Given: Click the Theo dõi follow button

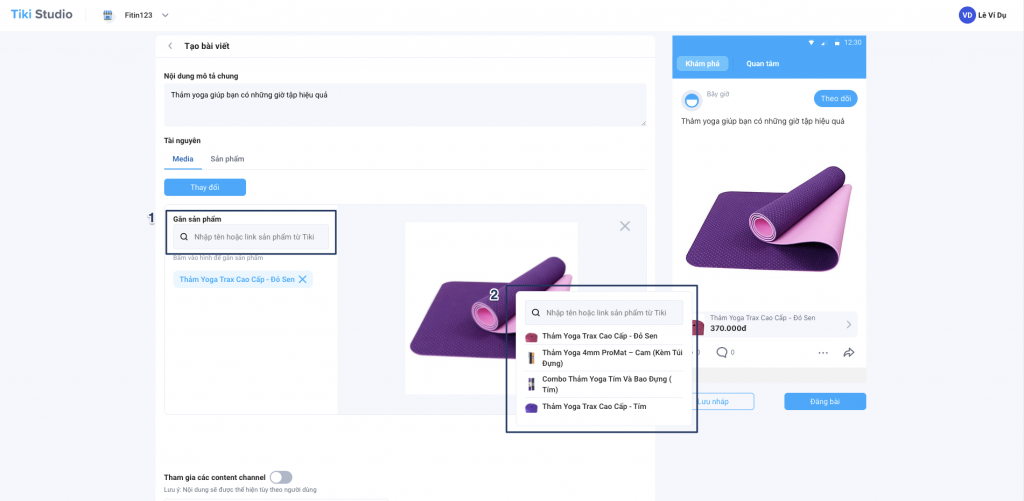Looking at the screenshot, I should tap(836, 99).
